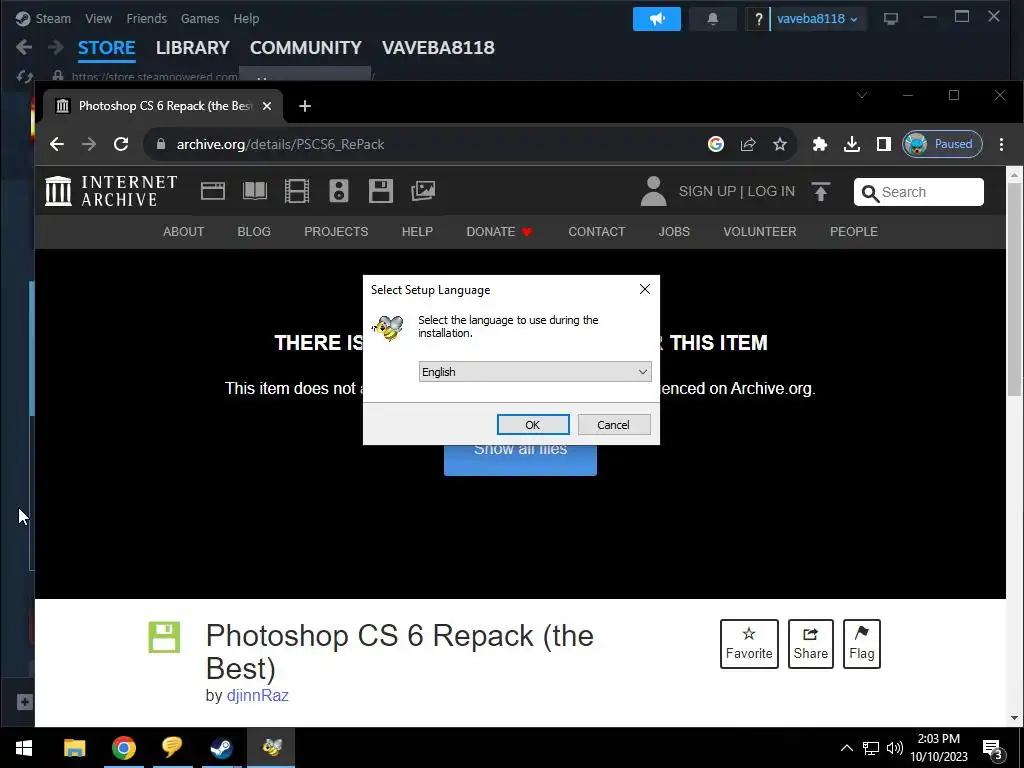Close the Photoshop CS 6 Repack tab

266,106
